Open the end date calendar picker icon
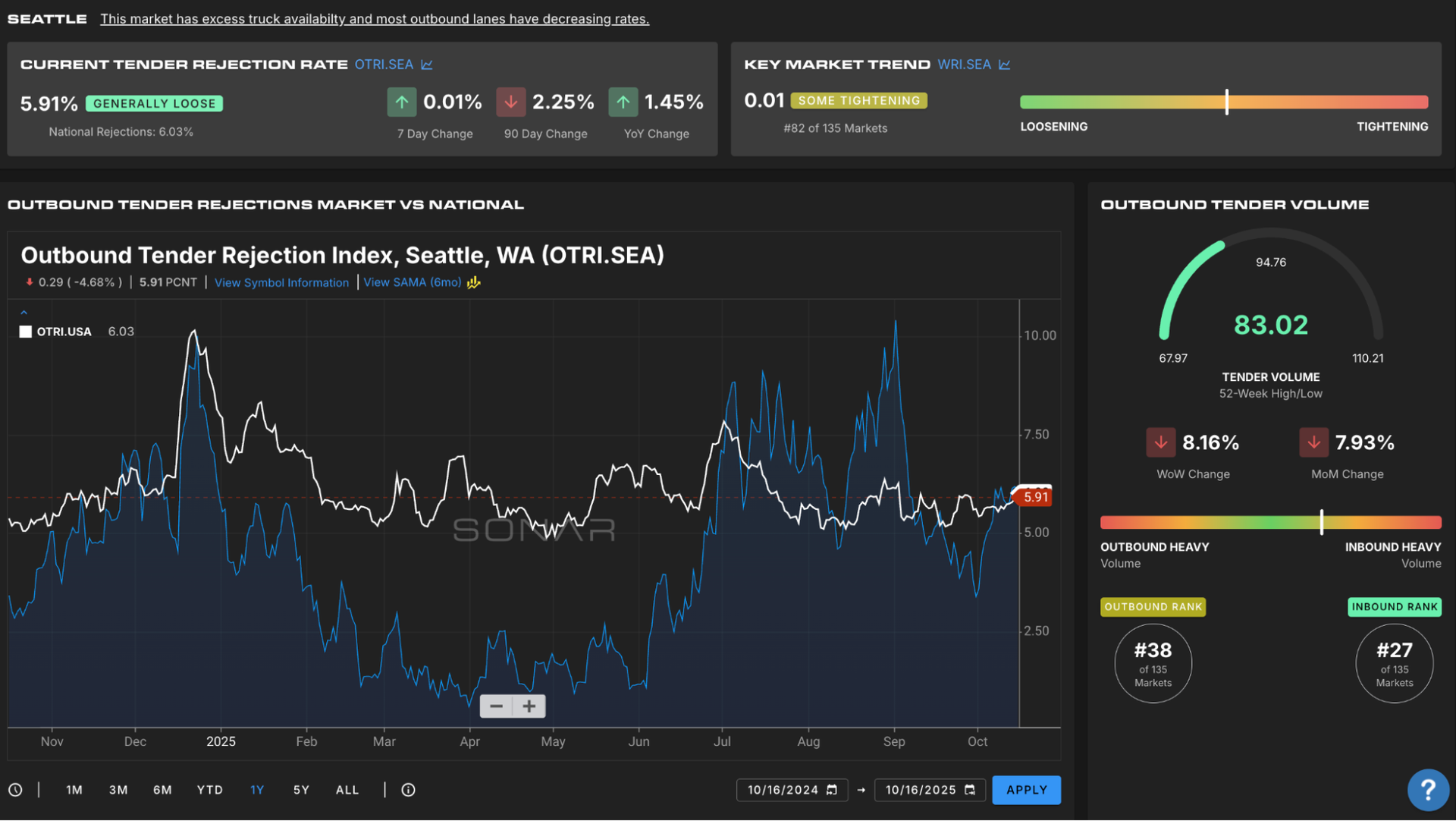1456x821 pixels. 970,790
